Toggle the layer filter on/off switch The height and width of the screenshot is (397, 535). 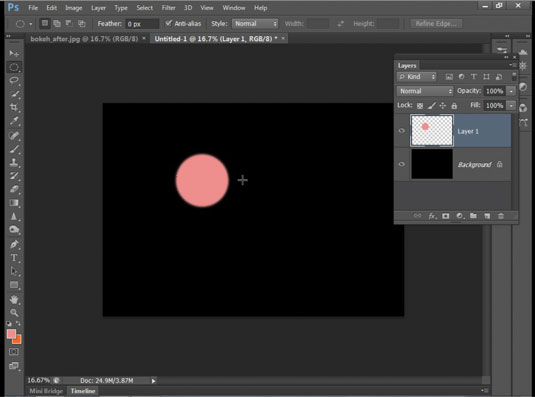coord(514,76)
